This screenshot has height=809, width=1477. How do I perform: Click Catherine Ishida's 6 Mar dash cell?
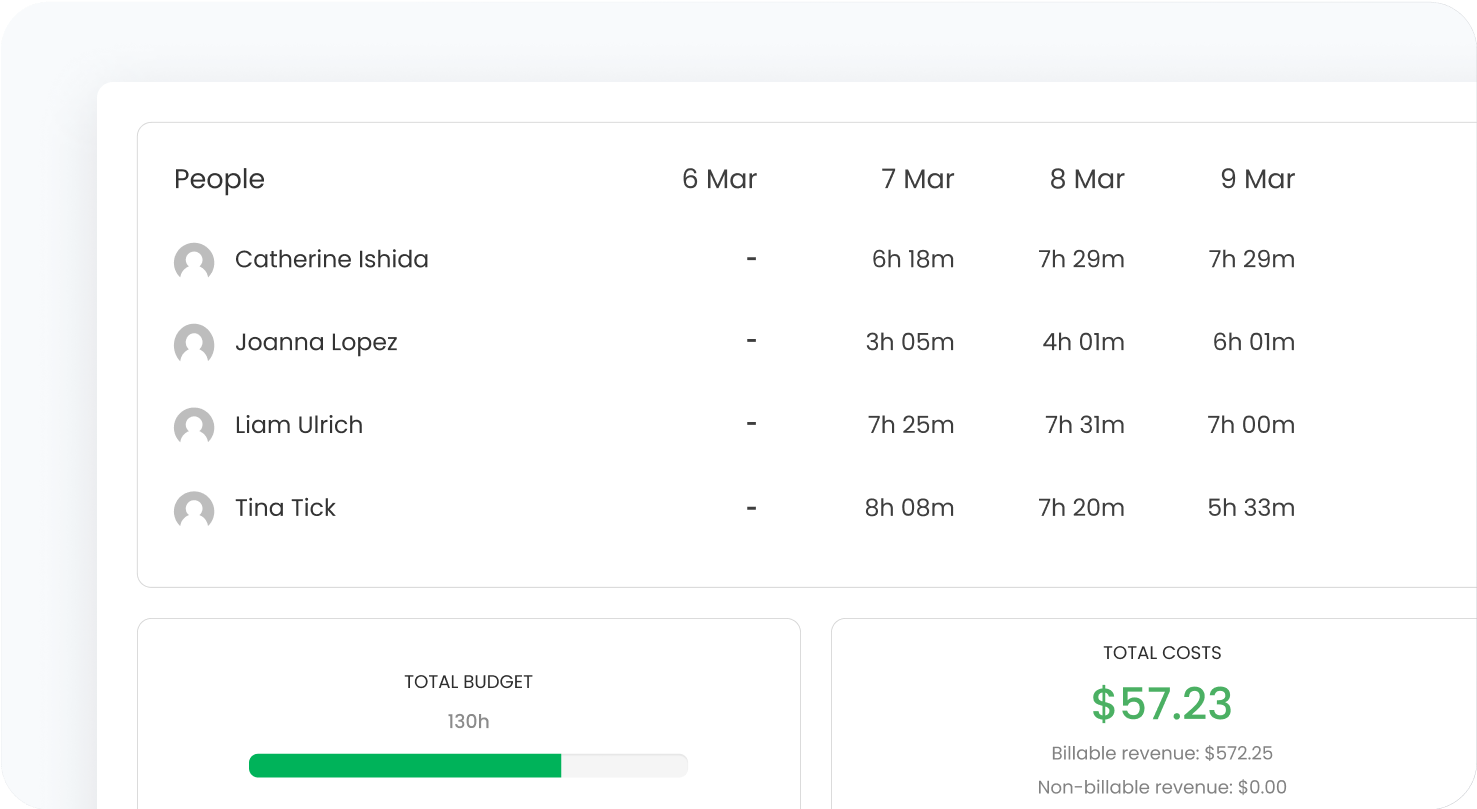[x=751, y=260]
